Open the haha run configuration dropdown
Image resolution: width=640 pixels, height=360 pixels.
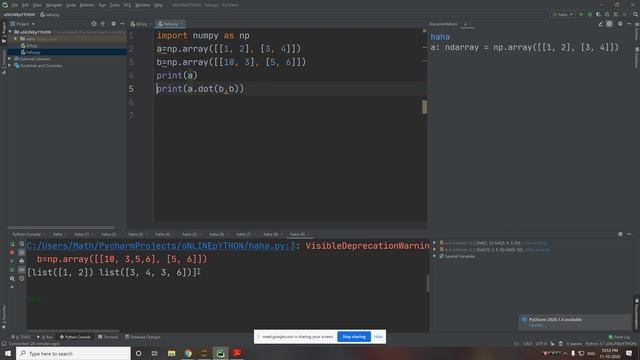[563, 14]
